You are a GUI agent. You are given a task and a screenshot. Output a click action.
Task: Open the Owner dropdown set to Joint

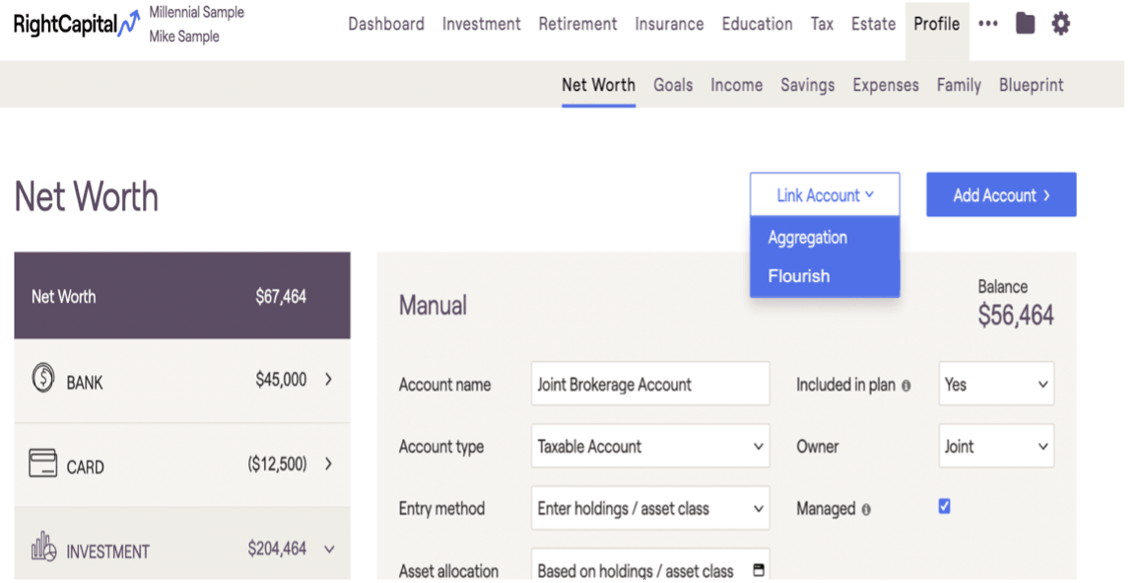pos(996,447)
